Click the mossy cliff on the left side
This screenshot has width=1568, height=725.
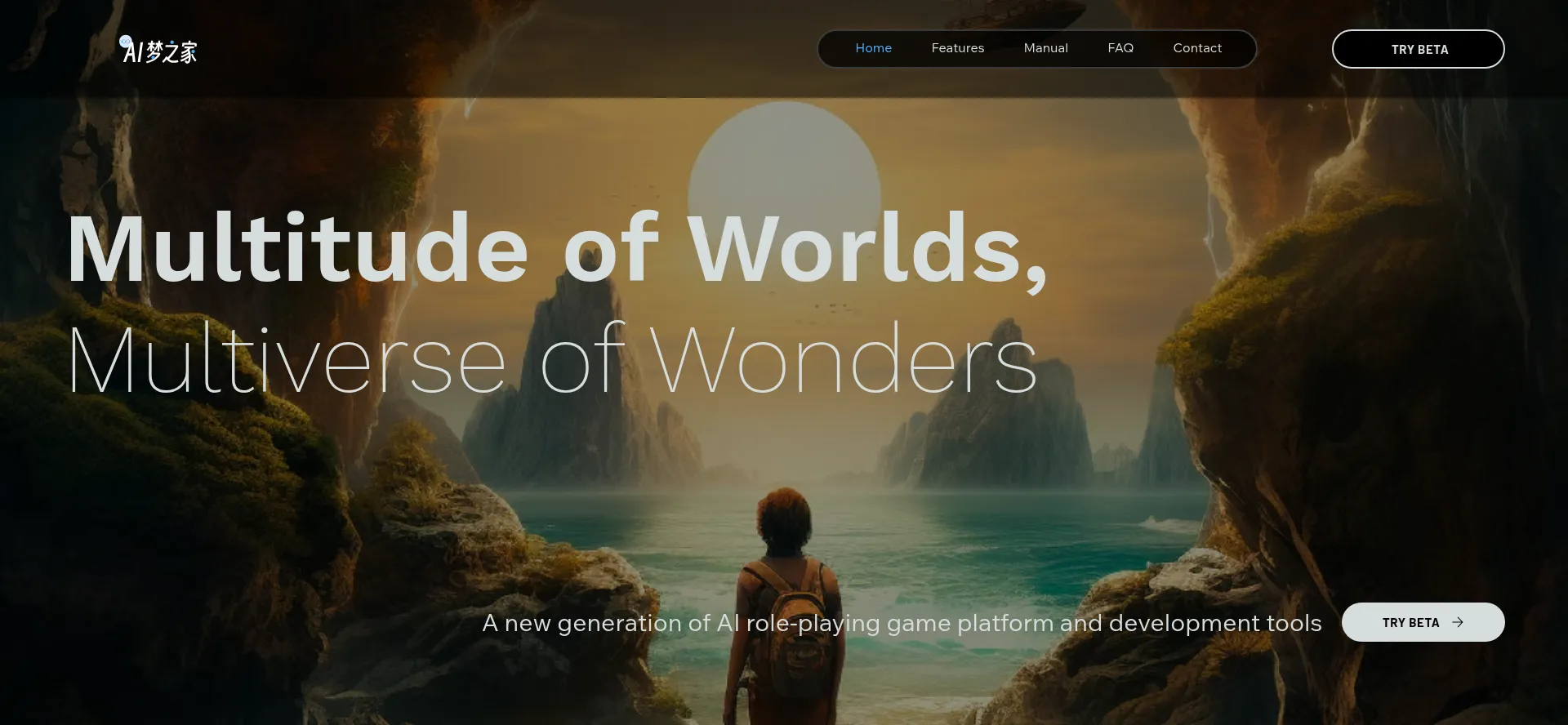(x=163, y=457)
